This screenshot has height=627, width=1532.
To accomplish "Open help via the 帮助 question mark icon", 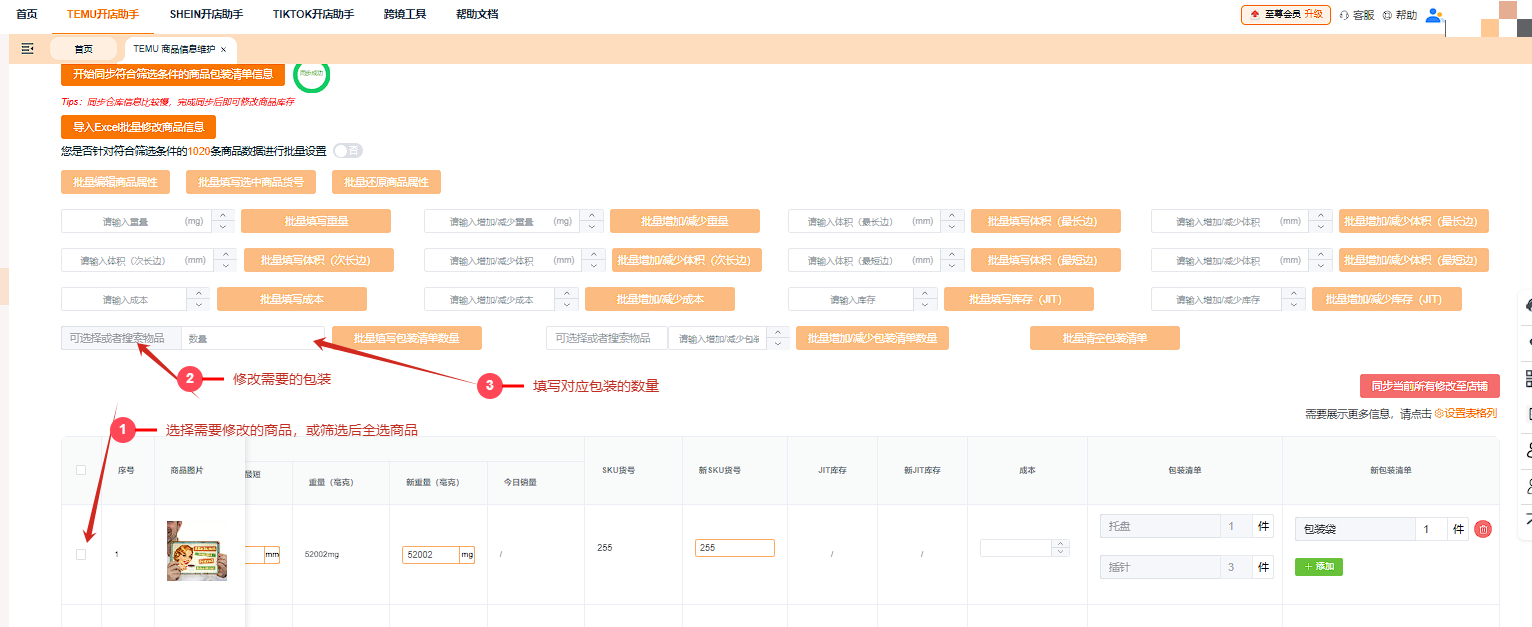I will click(1387, 15).
